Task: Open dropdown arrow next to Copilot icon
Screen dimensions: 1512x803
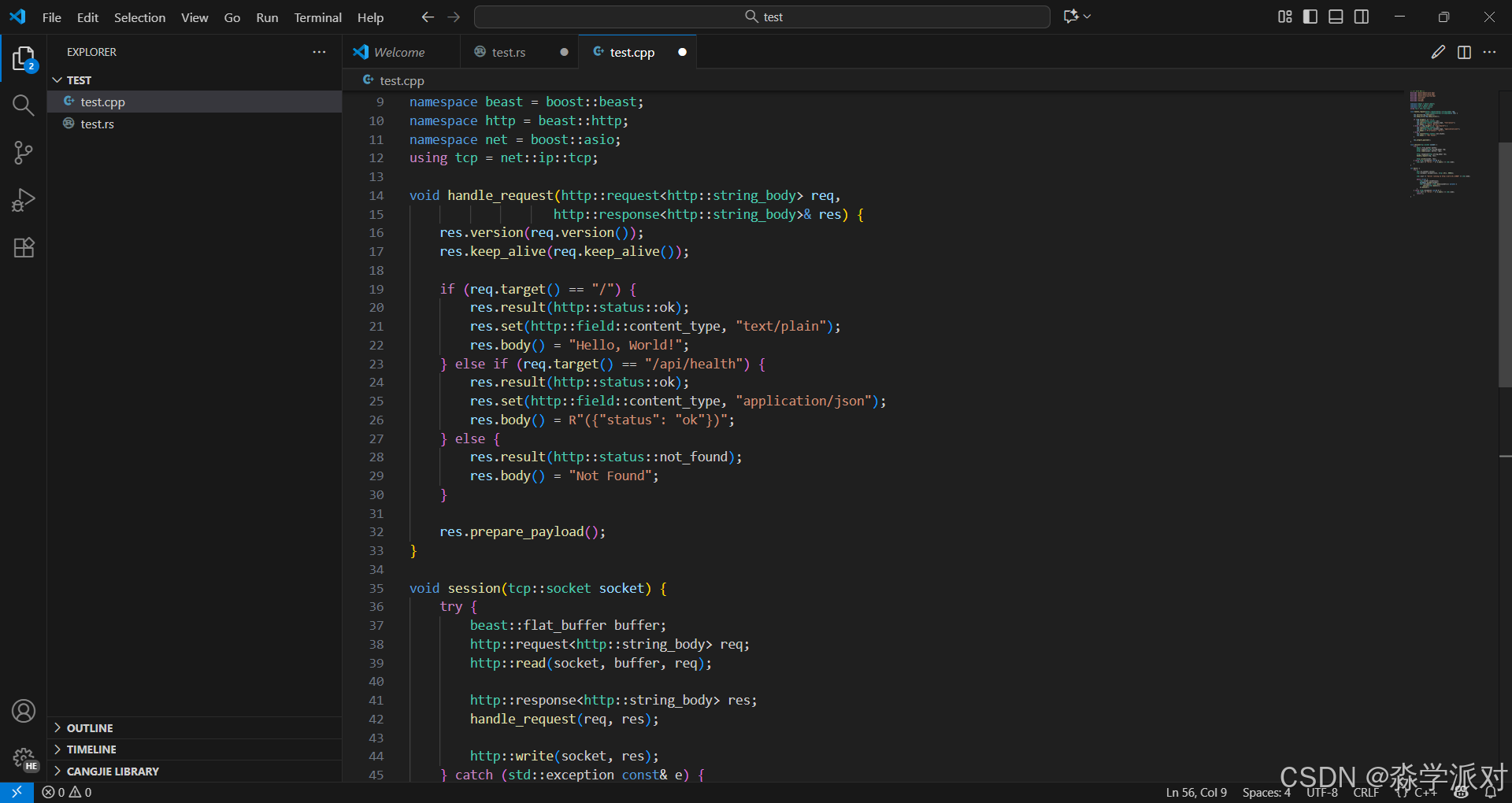Action: (x=1088, y=17)
